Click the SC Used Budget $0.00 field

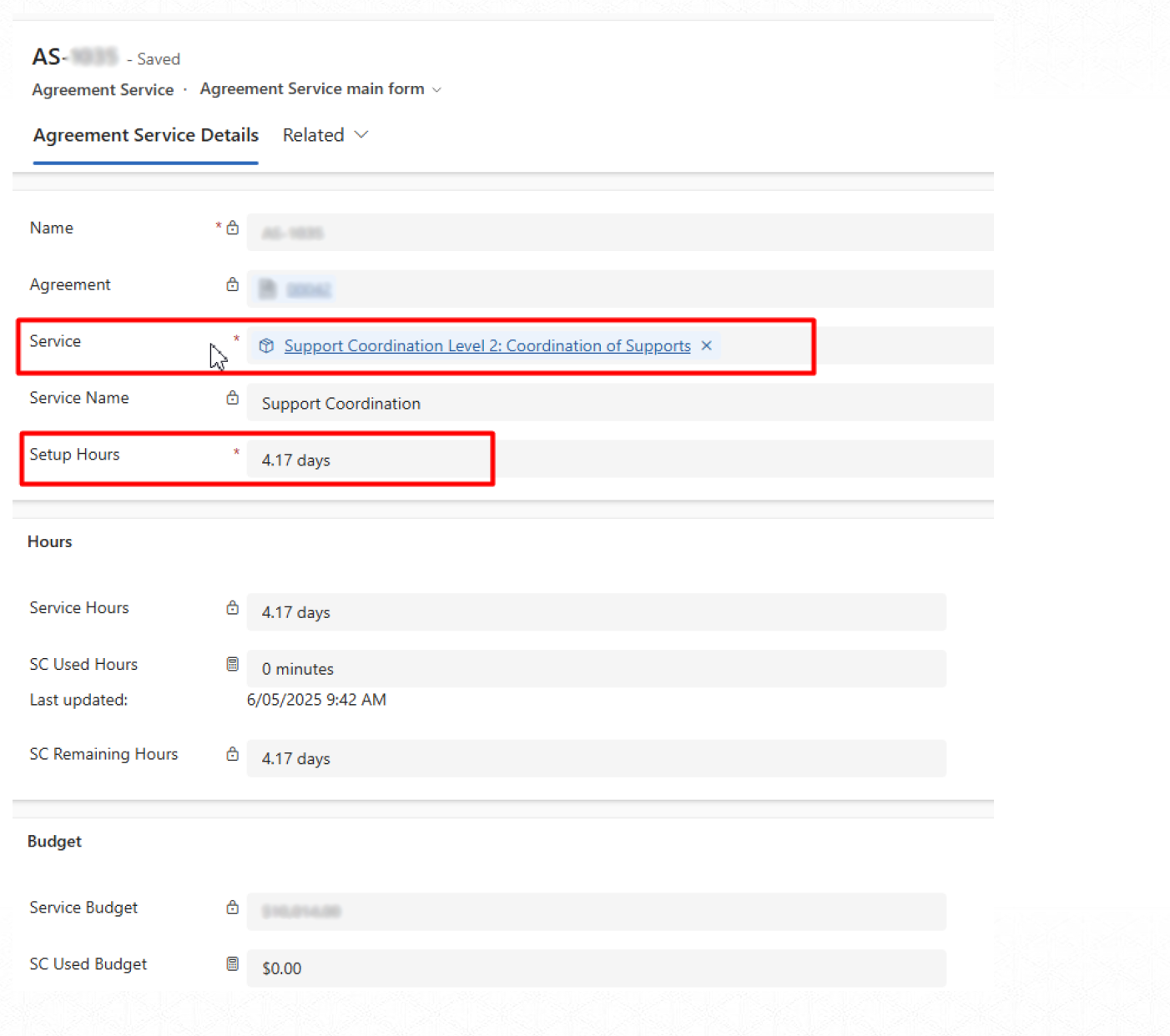coord(596,968)
